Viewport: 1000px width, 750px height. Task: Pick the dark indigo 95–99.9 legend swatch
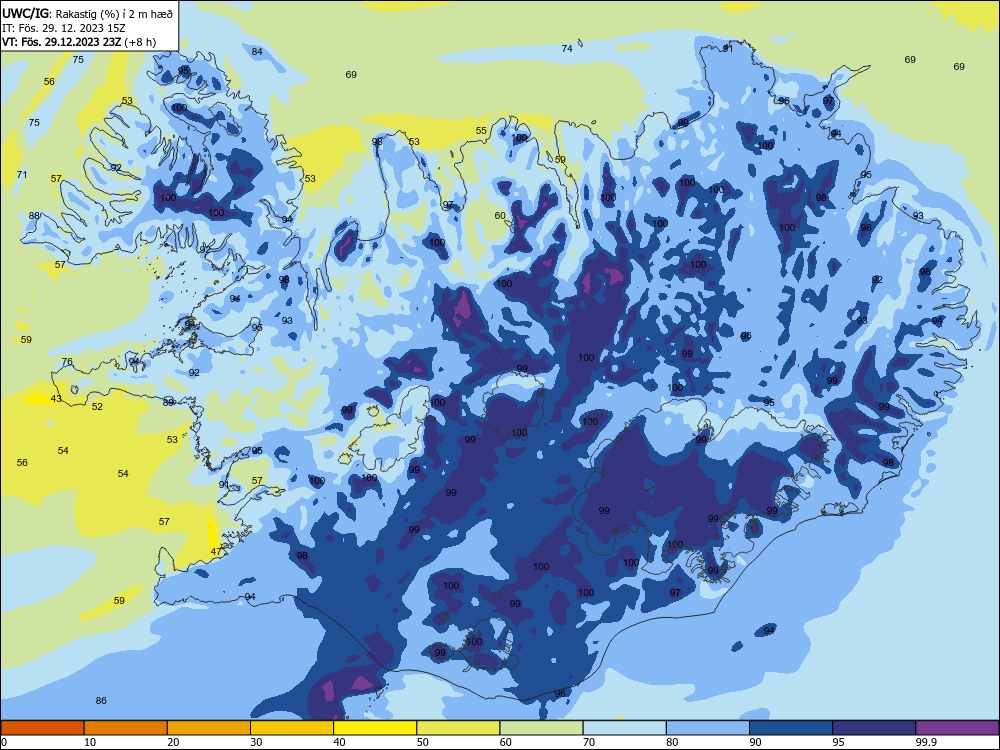874,728
